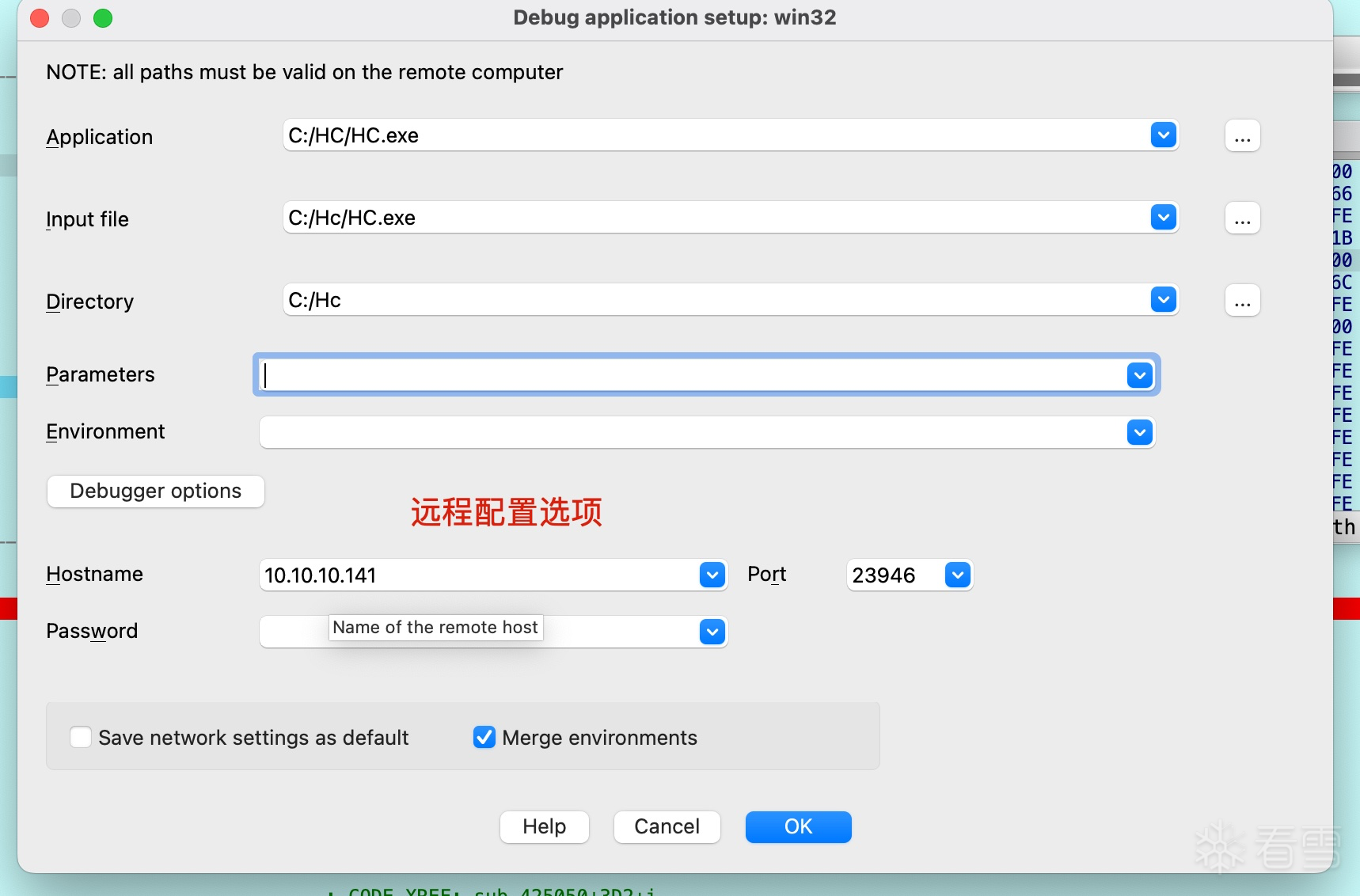Click the NOTE about remote computer paths
1360x896 pixels.
point(305,72)
